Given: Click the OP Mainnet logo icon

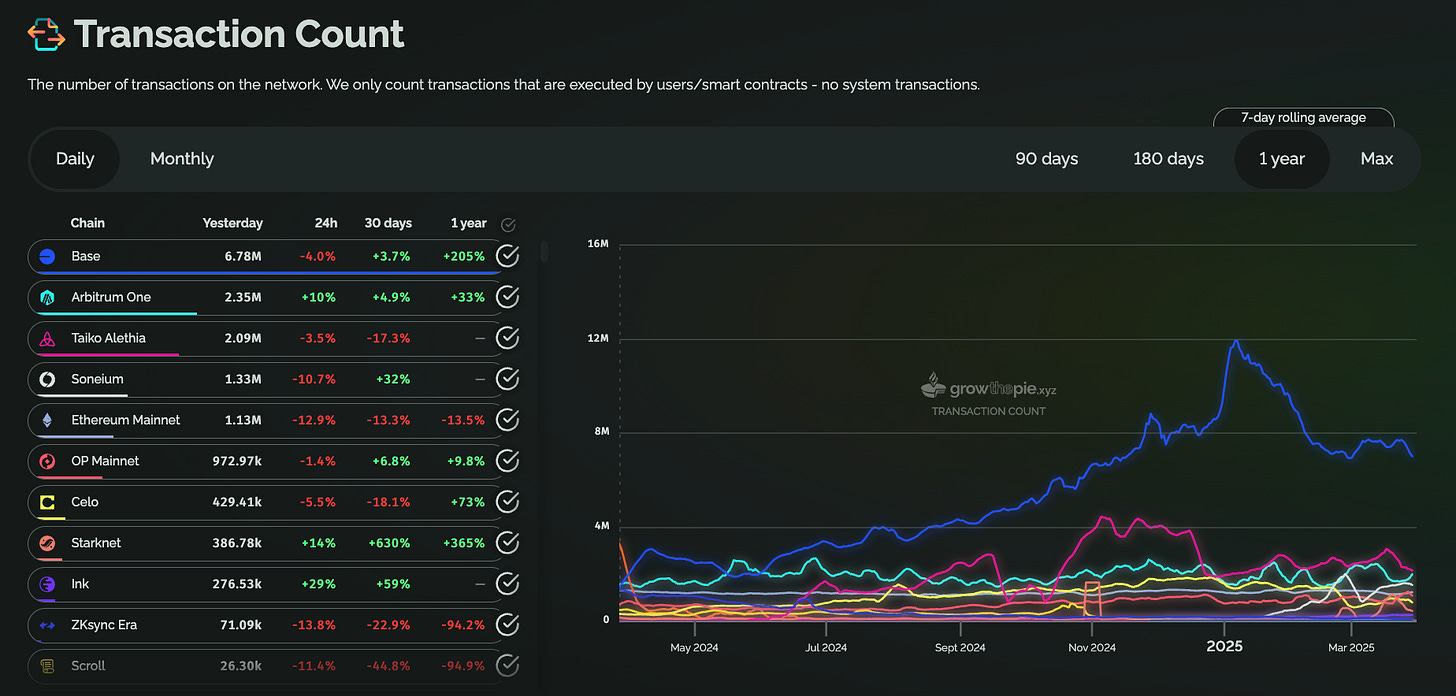Looking at the screenshot, I should click(x=47, y=461).
